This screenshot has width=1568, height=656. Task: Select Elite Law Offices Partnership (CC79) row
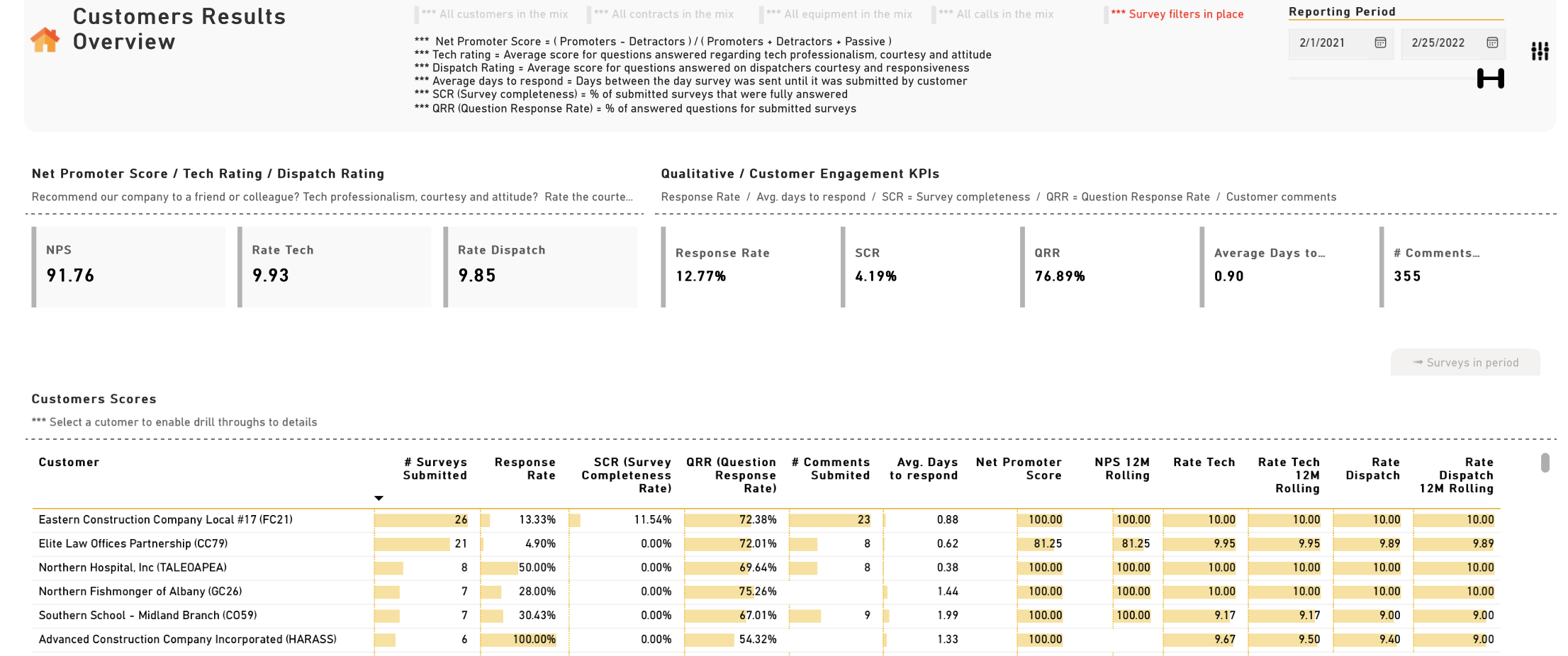(766, 544)
